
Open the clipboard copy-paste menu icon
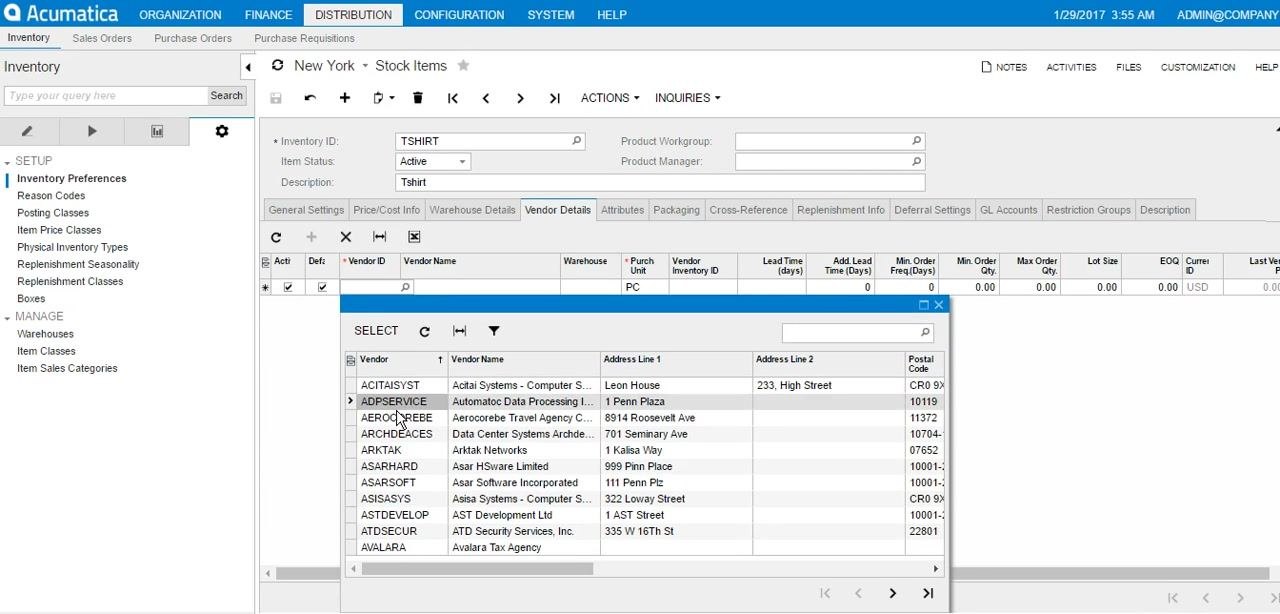click(x=383, y=98)
